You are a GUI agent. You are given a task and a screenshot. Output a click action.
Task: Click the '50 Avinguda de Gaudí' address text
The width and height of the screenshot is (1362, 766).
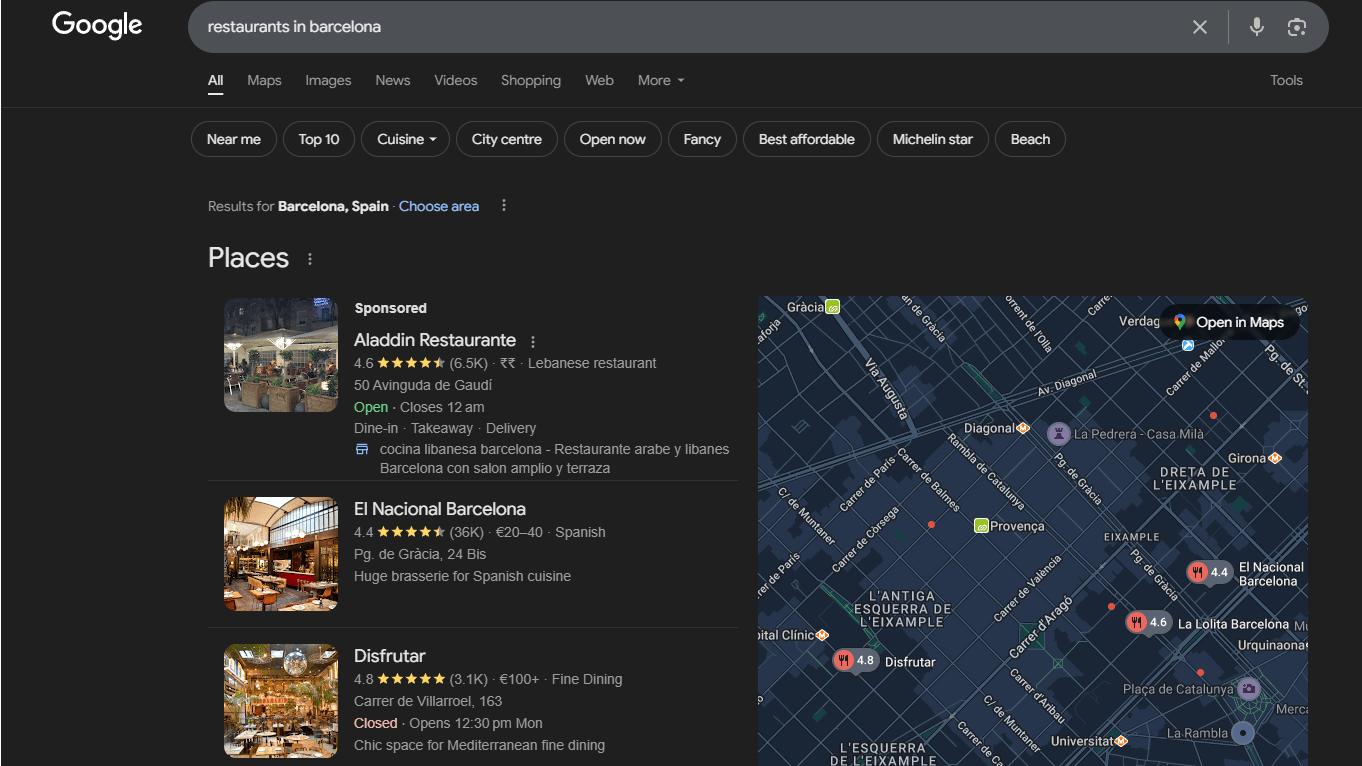[423, 385]
